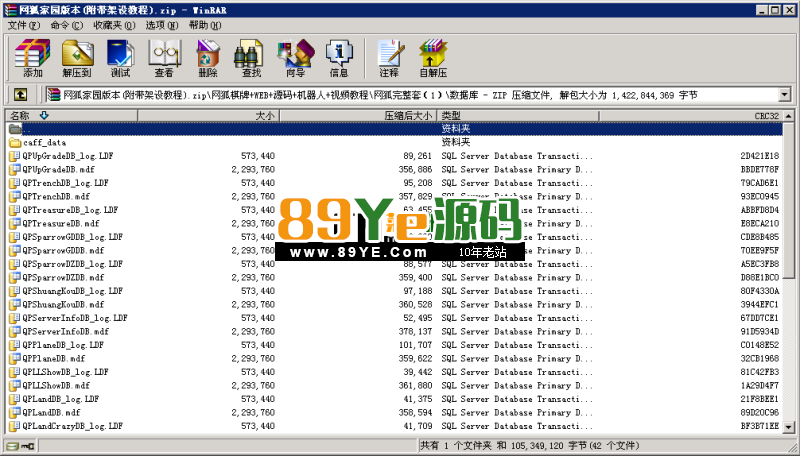
Task: Click the QPServerInfoDB.mdf file icon
Action: click(15, 332)
